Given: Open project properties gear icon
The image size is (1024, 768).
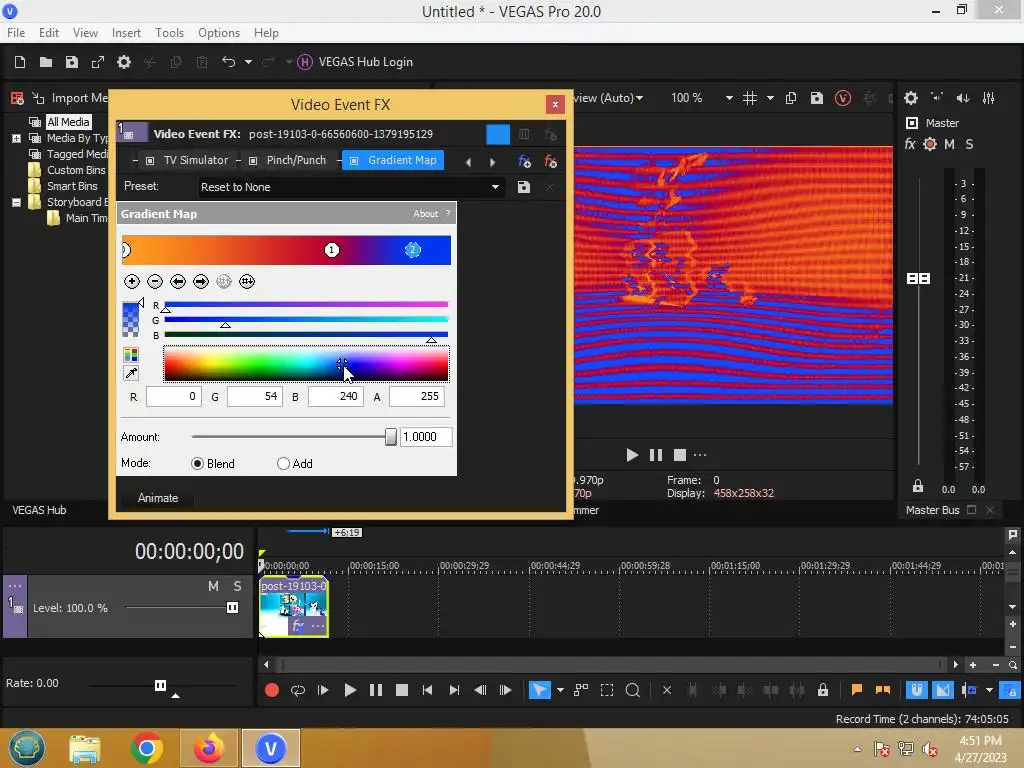Looking at the screenshot, I should click(124, 62).
